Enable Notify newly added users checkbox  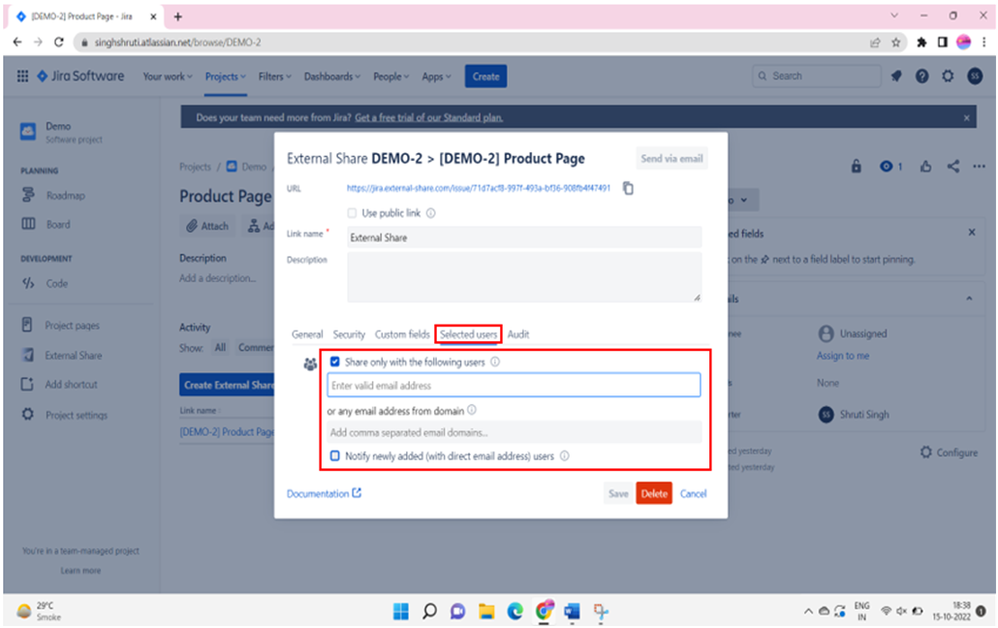[335, 456]
